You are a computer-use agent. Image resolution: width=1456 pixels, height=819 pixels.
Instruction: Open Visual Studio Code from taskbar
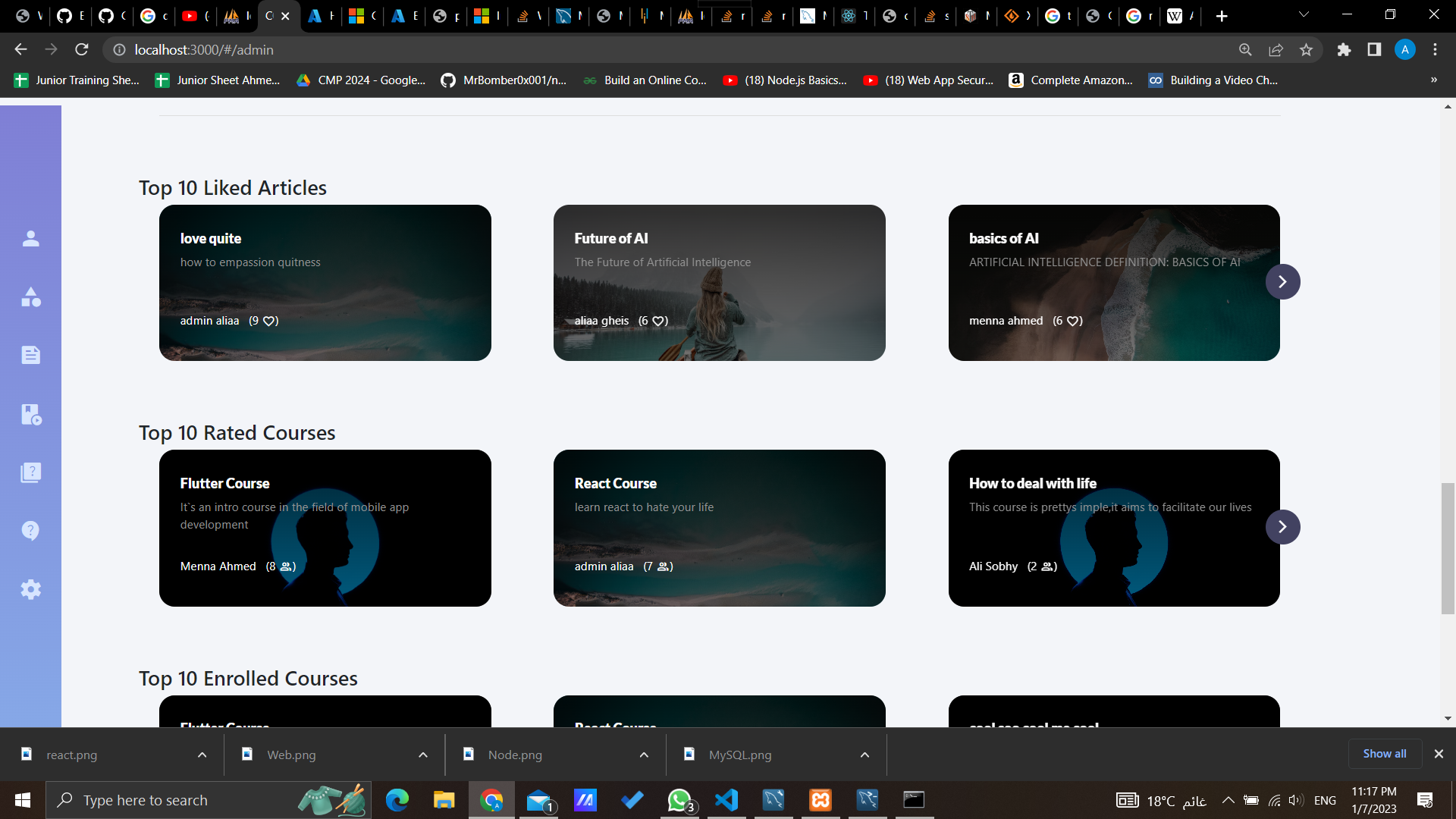[x=726, y=800]
